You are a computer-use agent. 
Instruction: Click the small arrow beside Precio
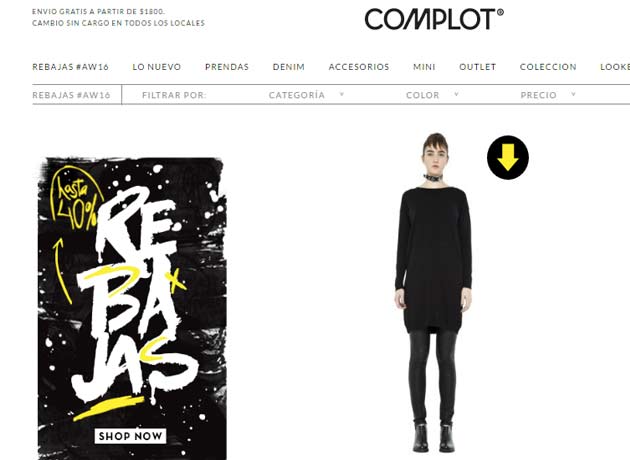(573, 94)
